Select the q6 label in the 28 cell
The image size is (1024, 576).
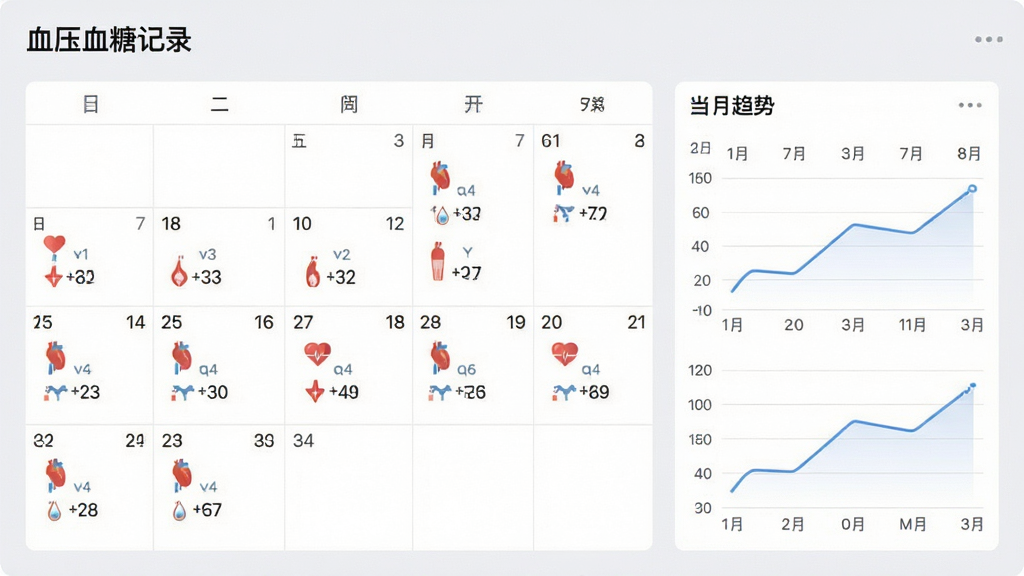click(466, 370)
